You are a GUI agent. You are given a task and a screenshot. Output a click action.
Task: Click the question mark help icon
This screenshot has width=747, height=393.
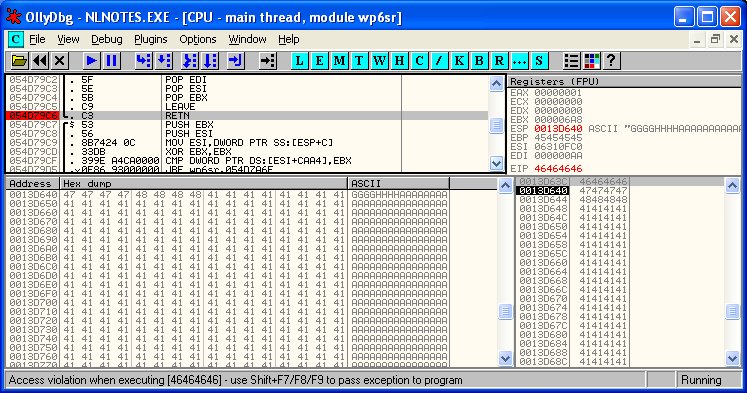[x=611, y=60]
